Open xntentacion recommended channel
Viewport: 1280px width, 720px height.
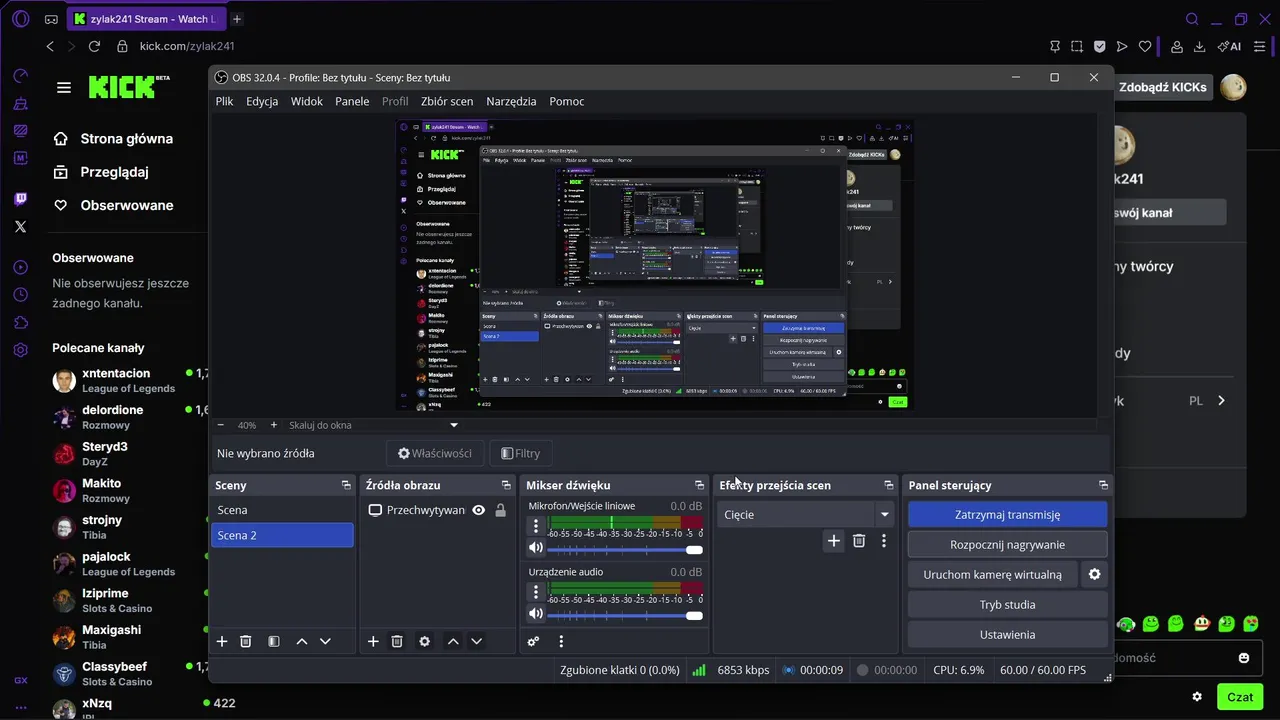coord(130,380)
